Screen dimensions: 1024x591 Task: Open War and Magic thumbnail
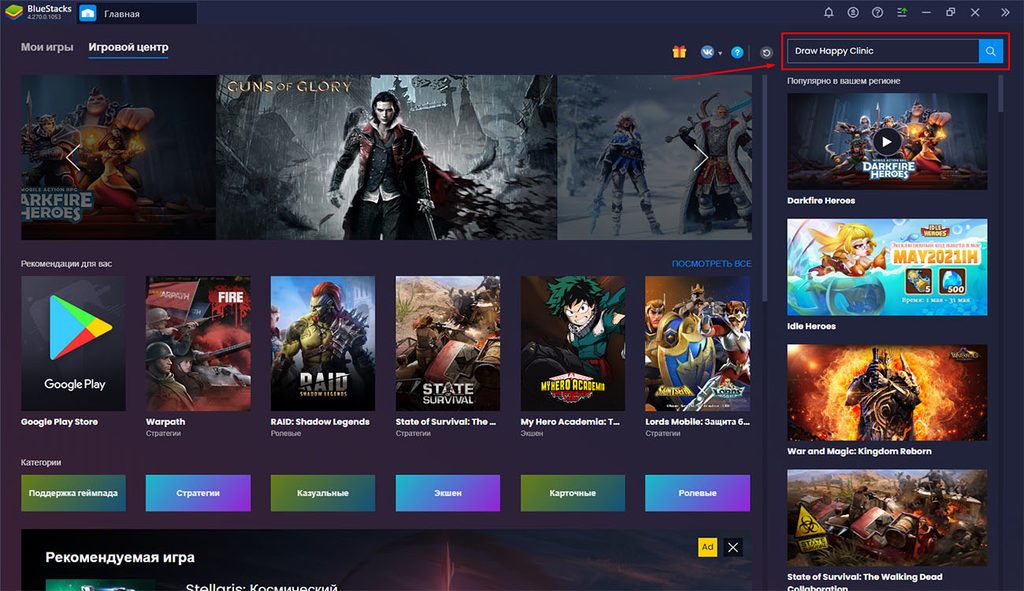click(887, 392)
